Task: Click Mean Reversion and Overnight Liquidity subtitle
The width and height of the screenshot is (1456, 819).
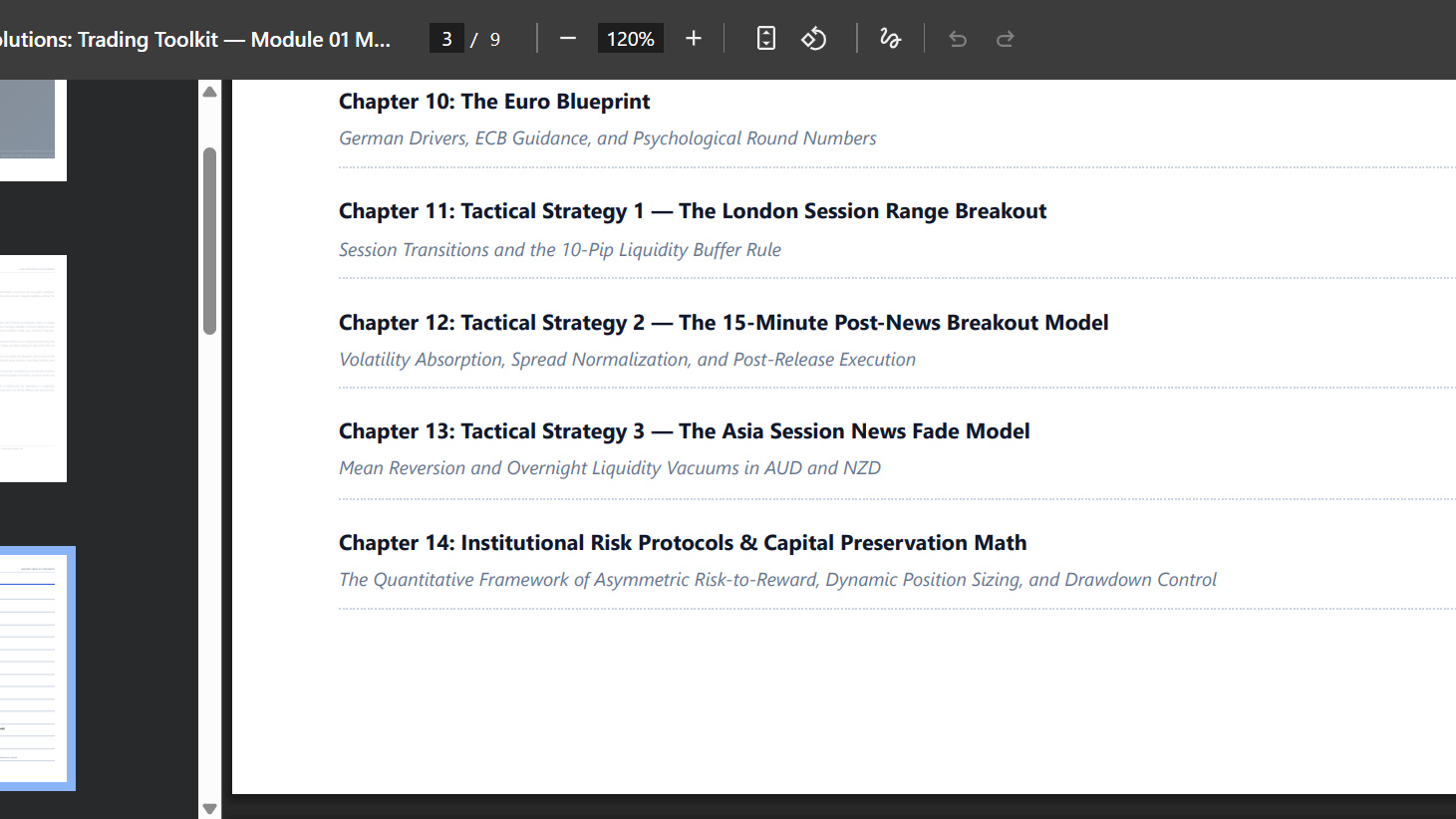Action: [x=610, y=468]
